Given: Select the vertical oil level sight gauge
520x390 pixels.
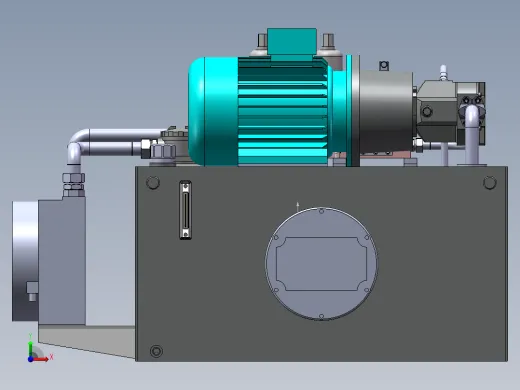Looking at the screenshot, I should pos(186,210).
